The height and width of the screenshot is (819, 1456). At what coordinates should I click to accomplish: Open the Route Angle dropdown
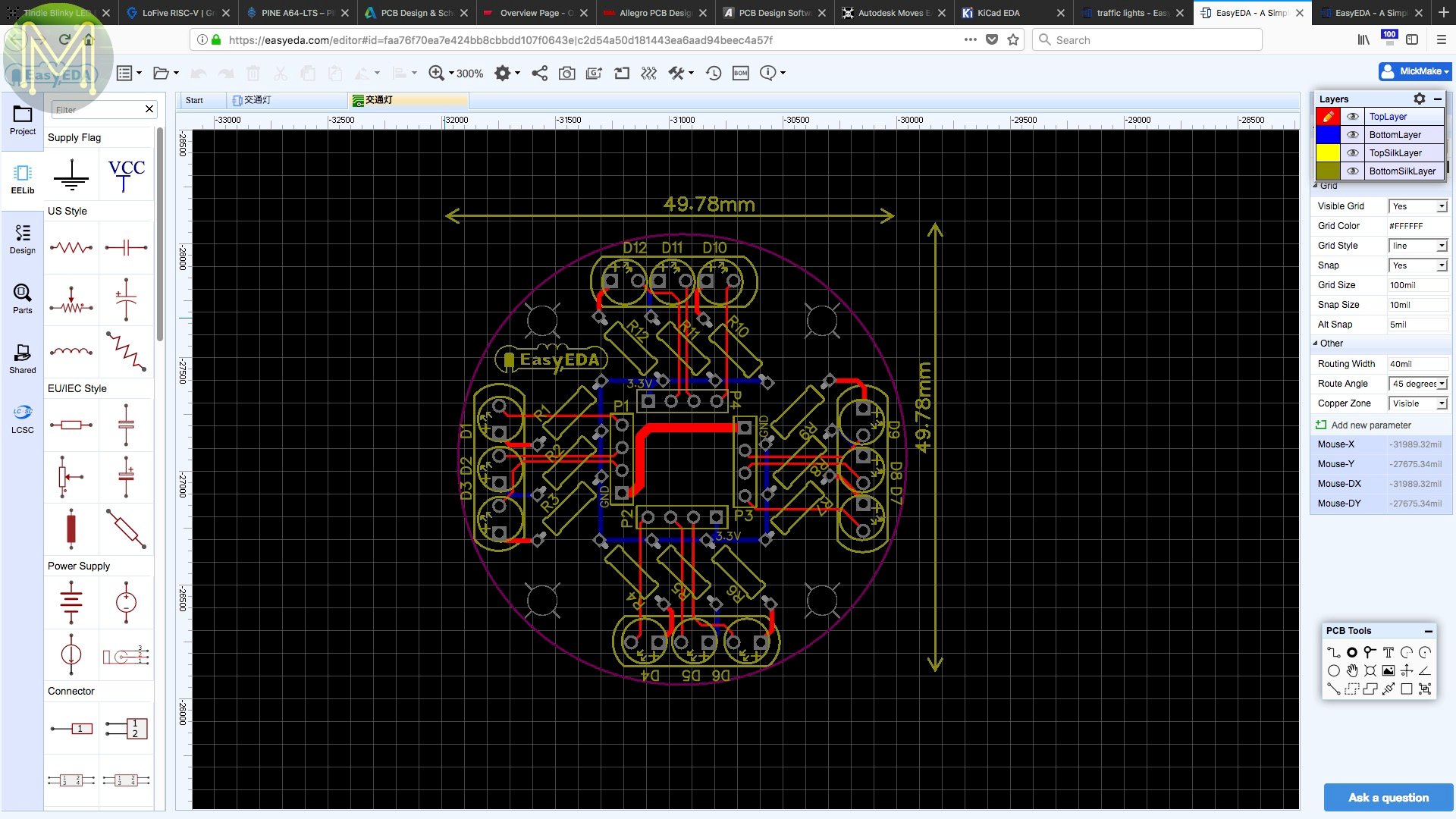pos(1418,384)
